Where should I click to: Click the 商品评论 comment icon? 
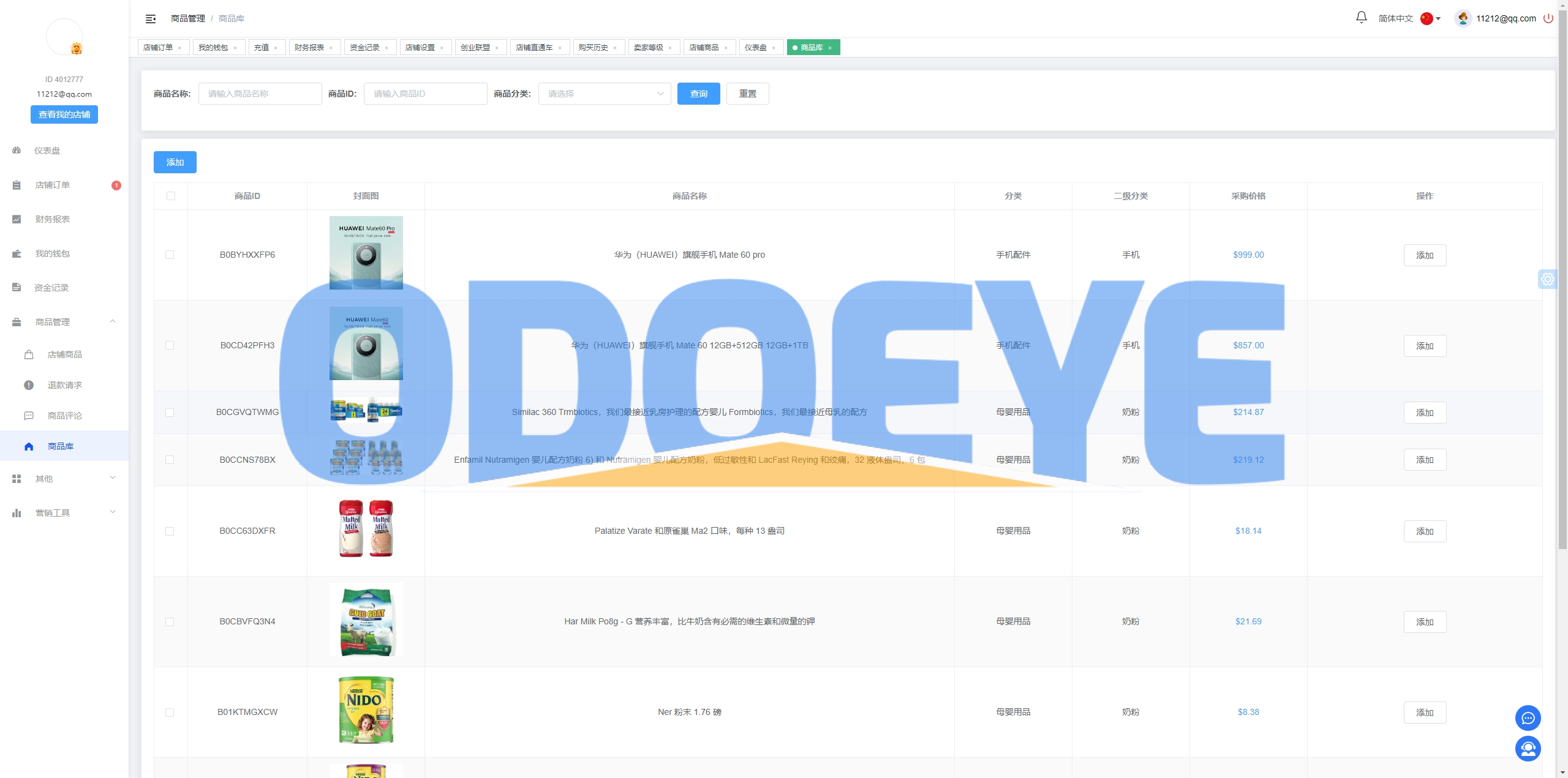click(29, 416)
